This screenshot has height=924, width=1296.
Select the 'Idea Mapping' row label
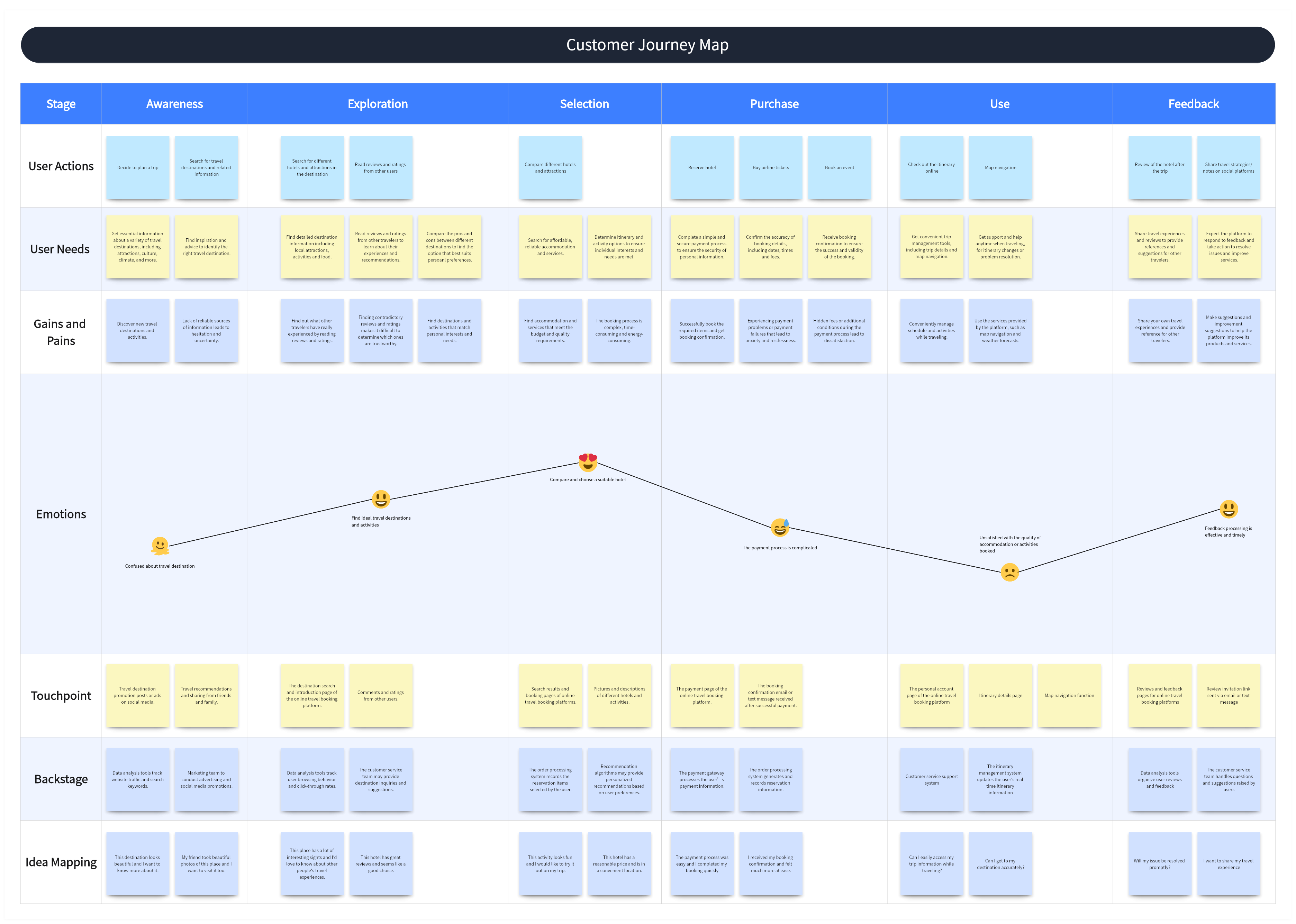click(61, 862)
